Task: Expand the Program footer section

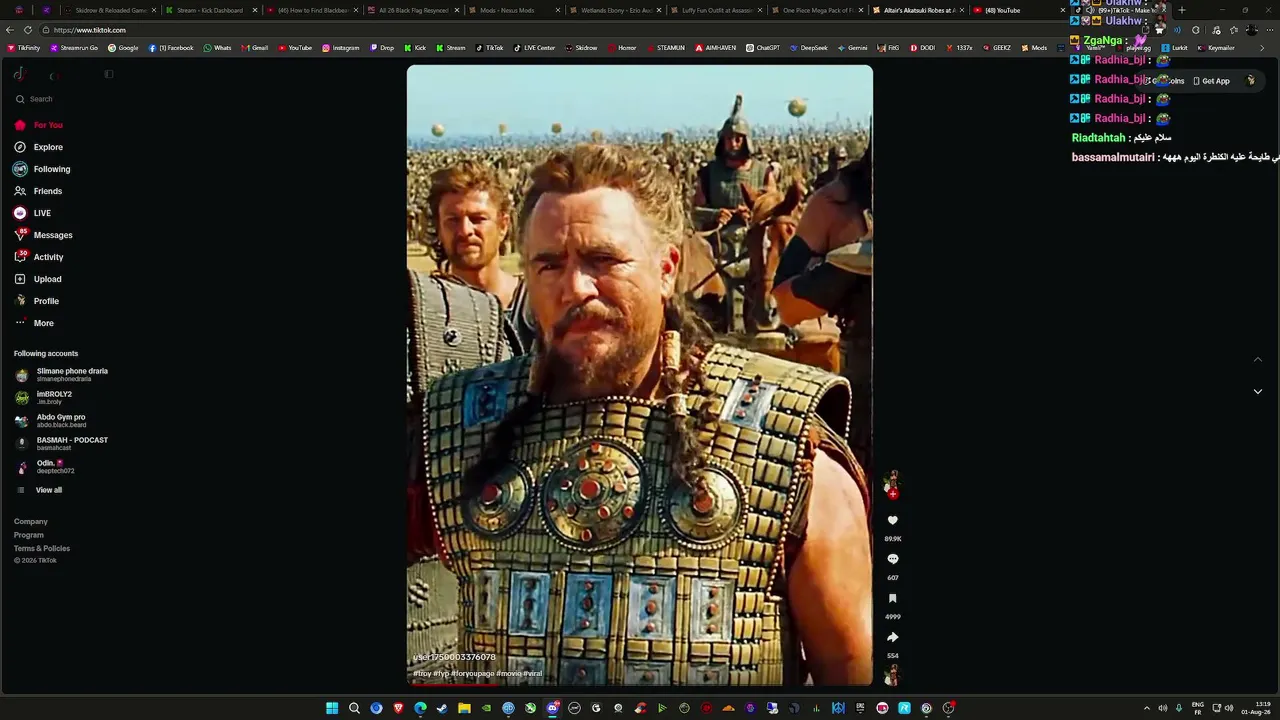Action: [x=29, y=535]
